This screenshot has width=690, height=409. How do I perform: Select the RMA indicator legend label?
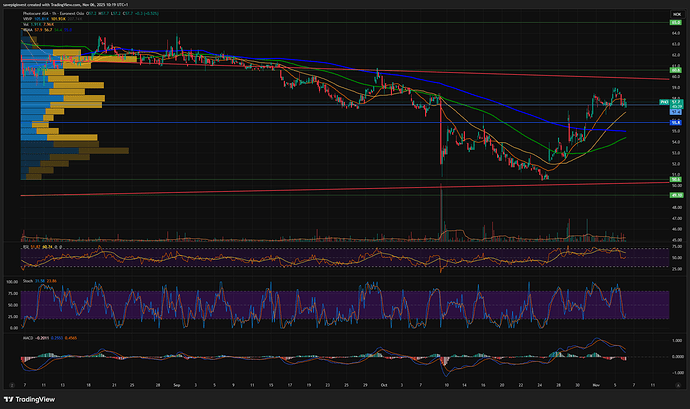tap(27, 30)
